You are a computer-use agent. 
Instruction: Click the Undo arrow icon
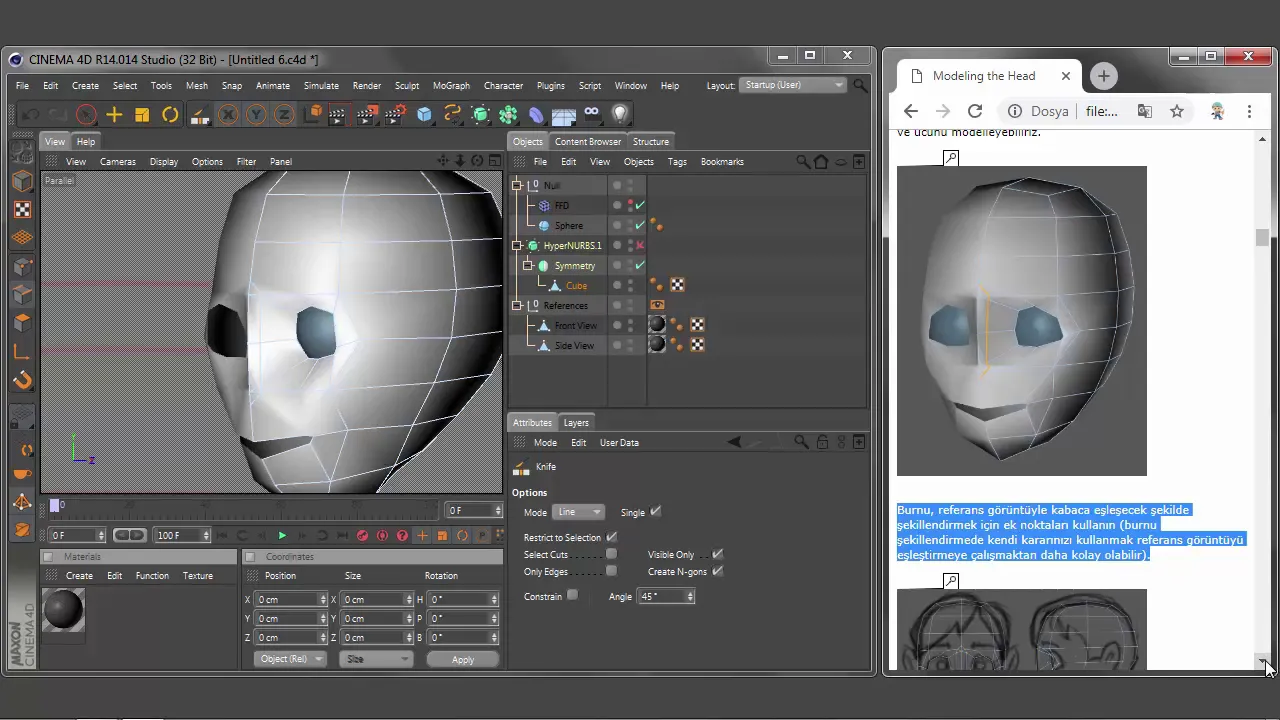[31, 115]
